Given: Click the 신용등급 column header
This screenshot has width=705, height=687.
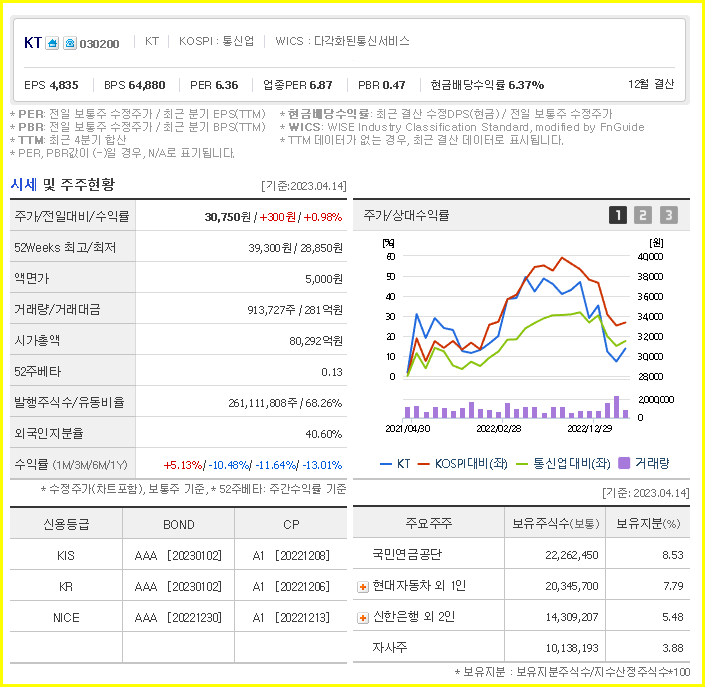Looking at the screenshot, I should [66, 525].
